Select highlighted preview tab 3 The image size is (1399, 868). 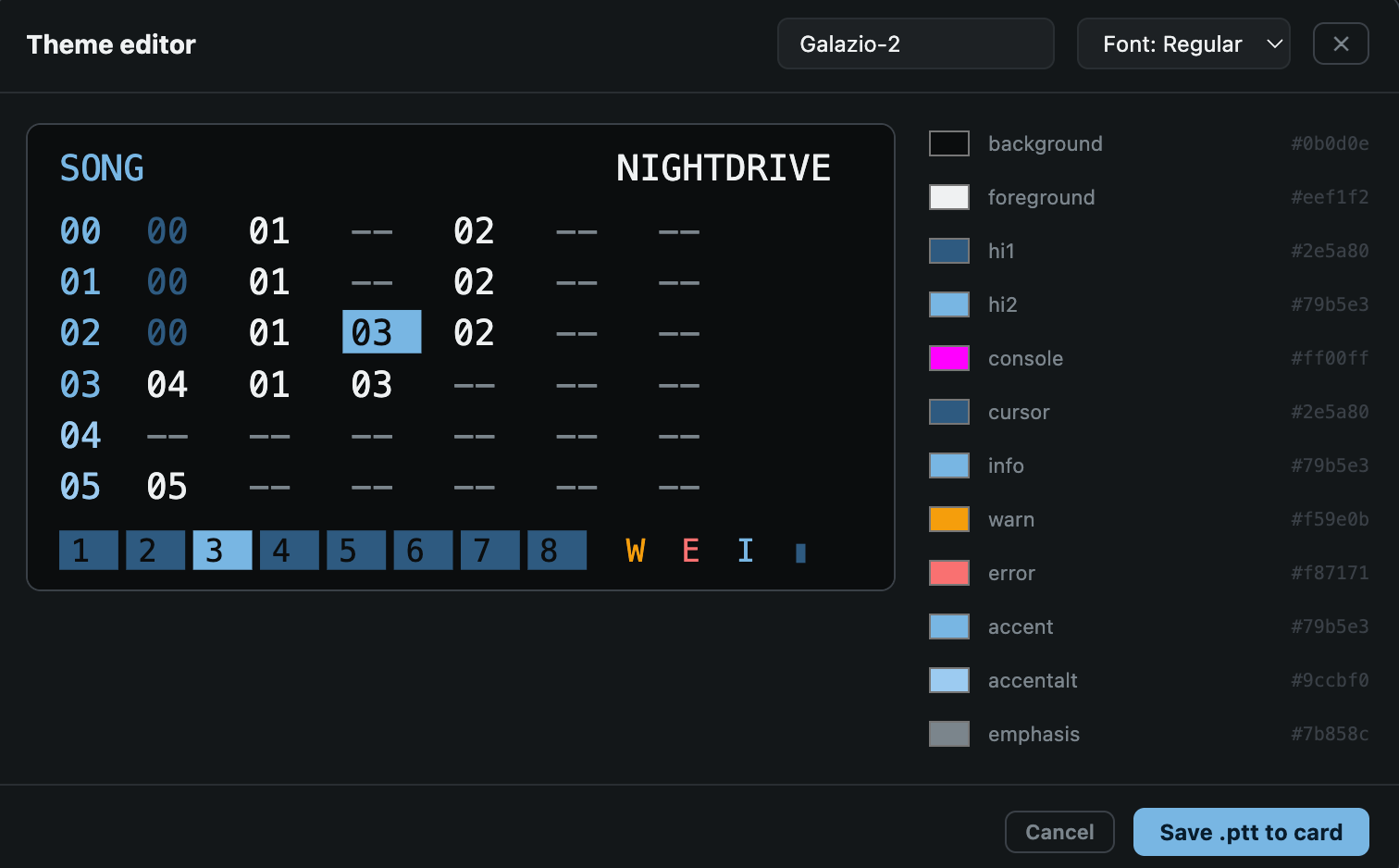click(222, 550)
